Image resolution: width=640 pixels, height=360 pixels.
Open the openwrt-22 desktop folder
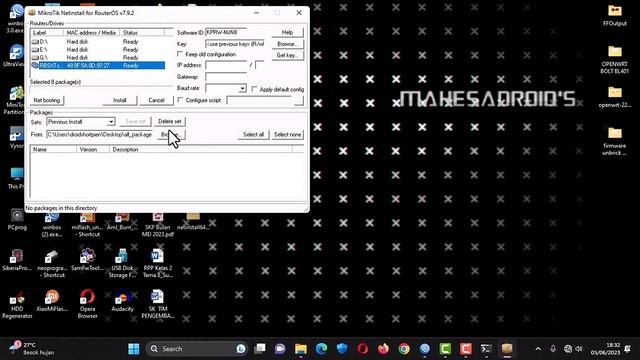click(615, 97)
